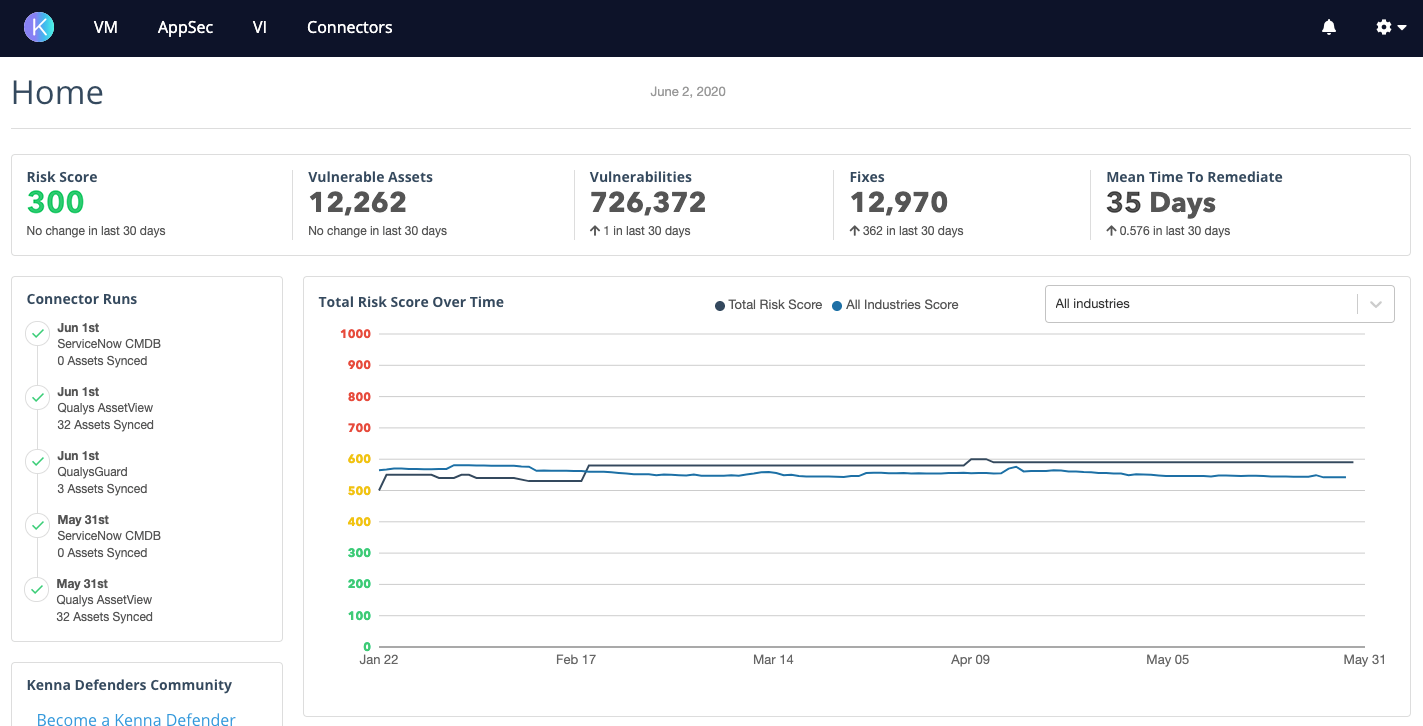Click the green Risk Score value 300
Image resolution: width=1423 pixels, height=726 pixels.
56,202
